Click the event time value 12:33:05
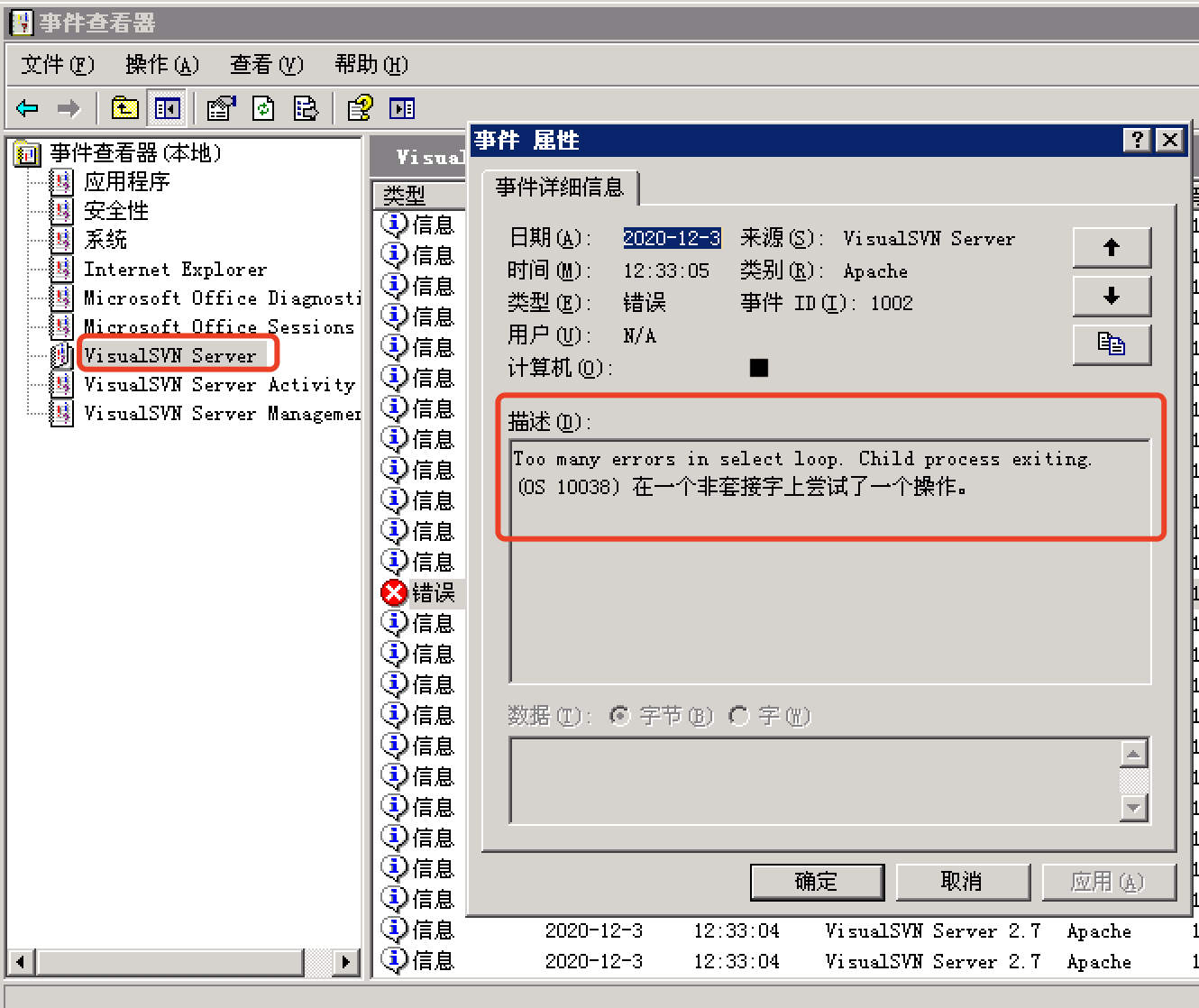Viewport: 1199px width, 1008px height. click(x=666, y=271)
